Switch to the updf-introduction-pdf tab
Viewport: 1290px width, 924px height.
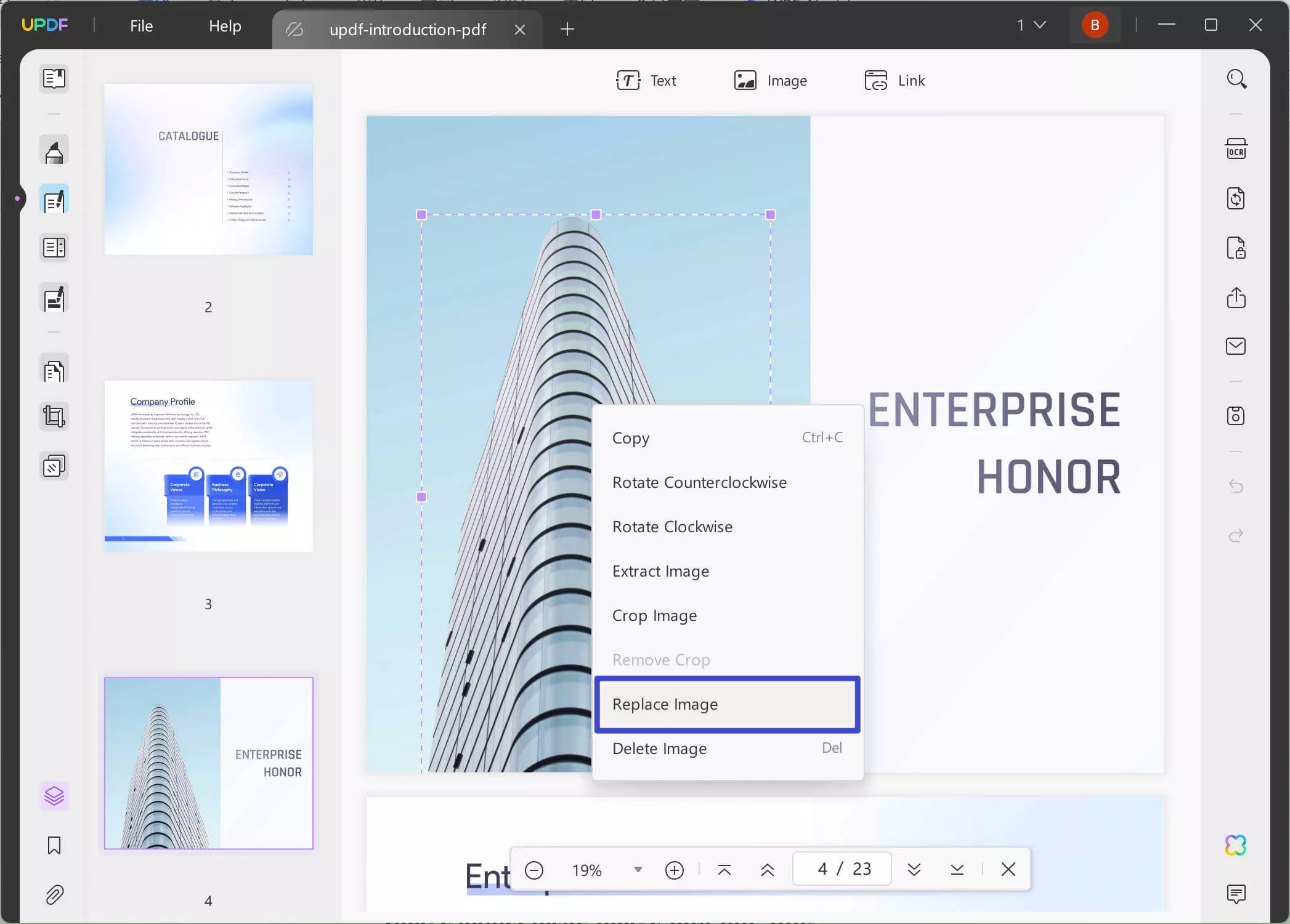tap(408, 29)
